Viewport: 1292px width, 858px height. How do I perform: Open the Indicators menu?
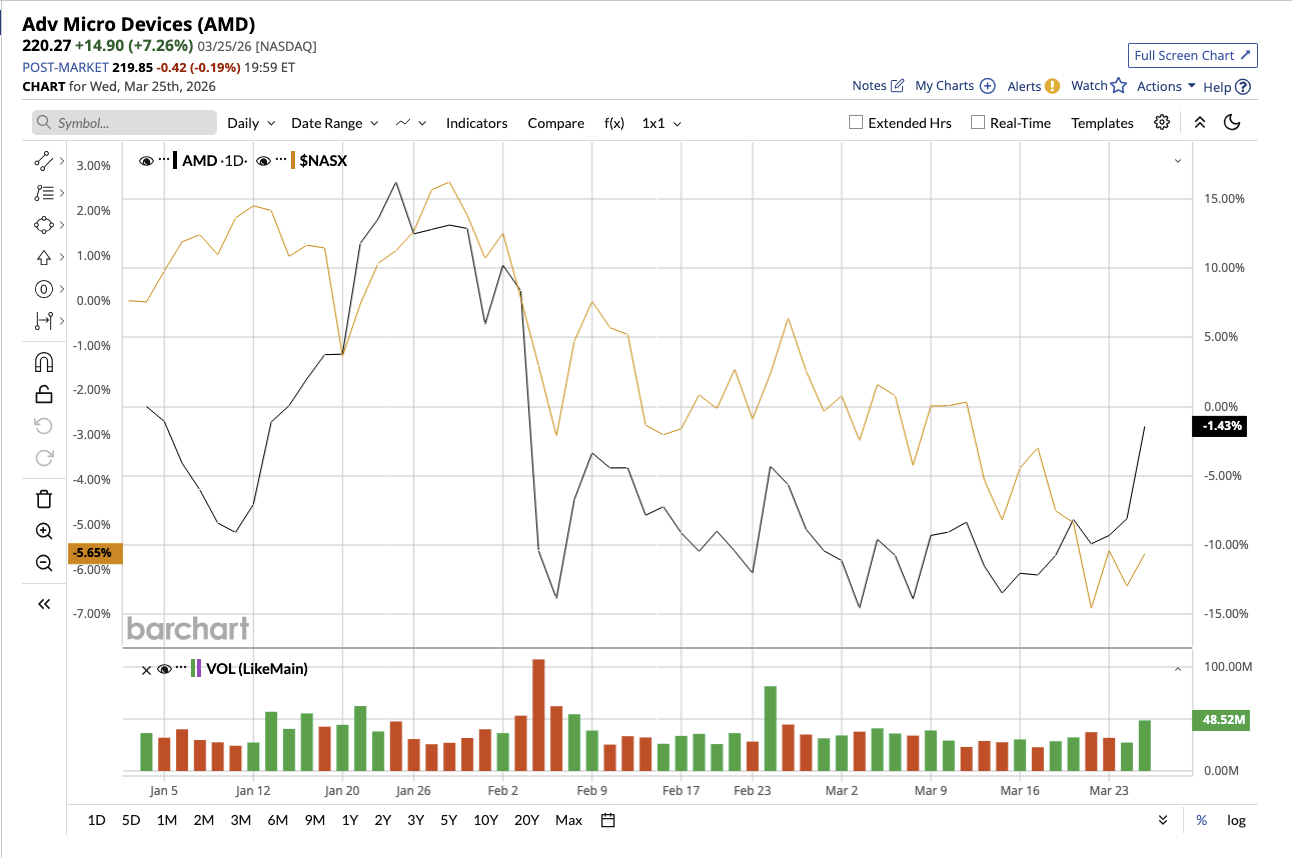point(477,123)
